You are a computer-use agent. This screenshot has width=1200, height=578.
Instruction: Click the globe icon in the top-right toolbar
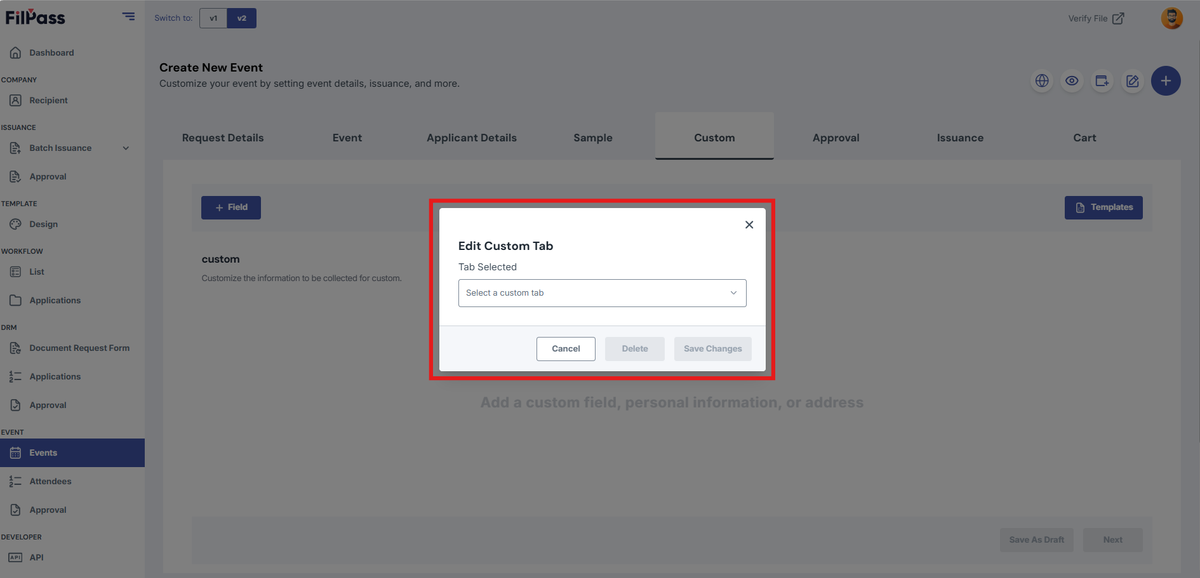click(x=1042, y=81)
